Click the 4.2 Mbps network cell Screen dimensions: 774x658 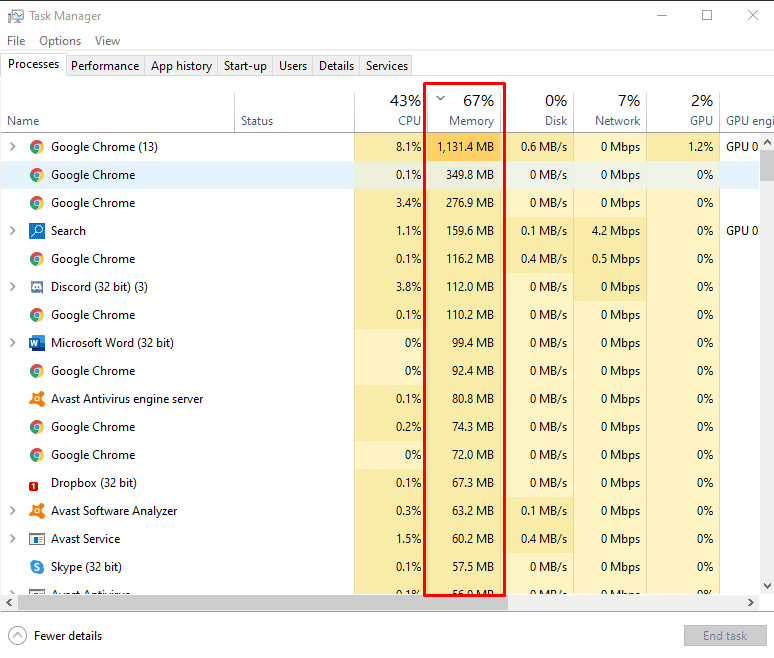point(610,231)
